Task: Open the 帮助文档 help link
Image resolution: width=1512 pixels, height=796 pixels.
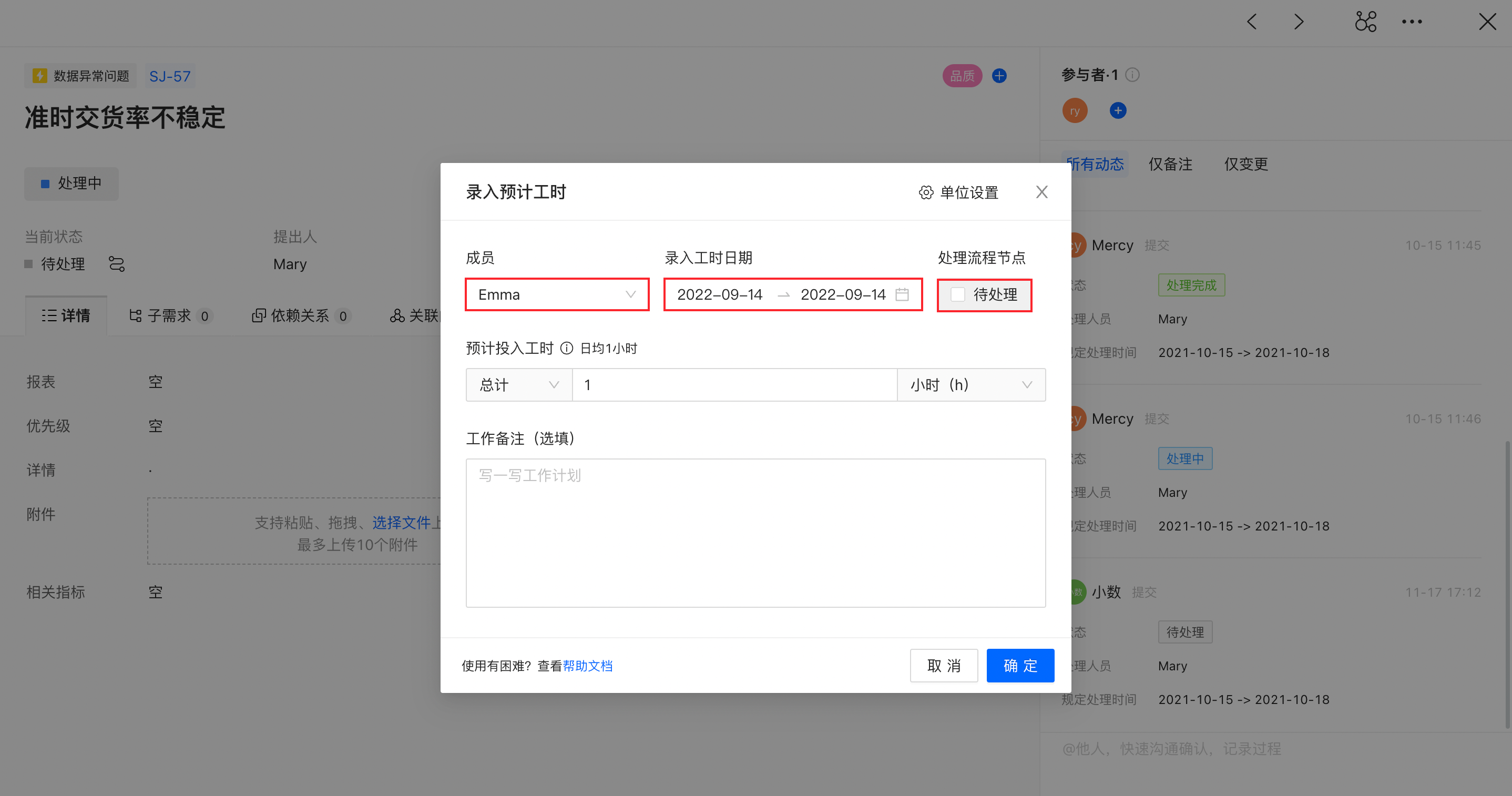Action: 588,666
